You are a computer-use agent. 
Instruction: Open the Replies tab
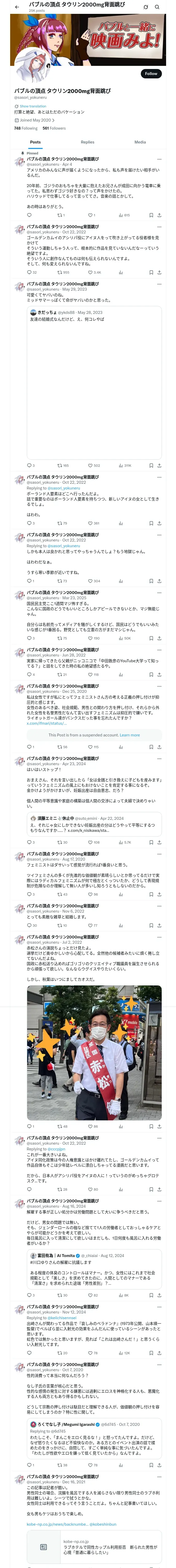tap(87, 142)
